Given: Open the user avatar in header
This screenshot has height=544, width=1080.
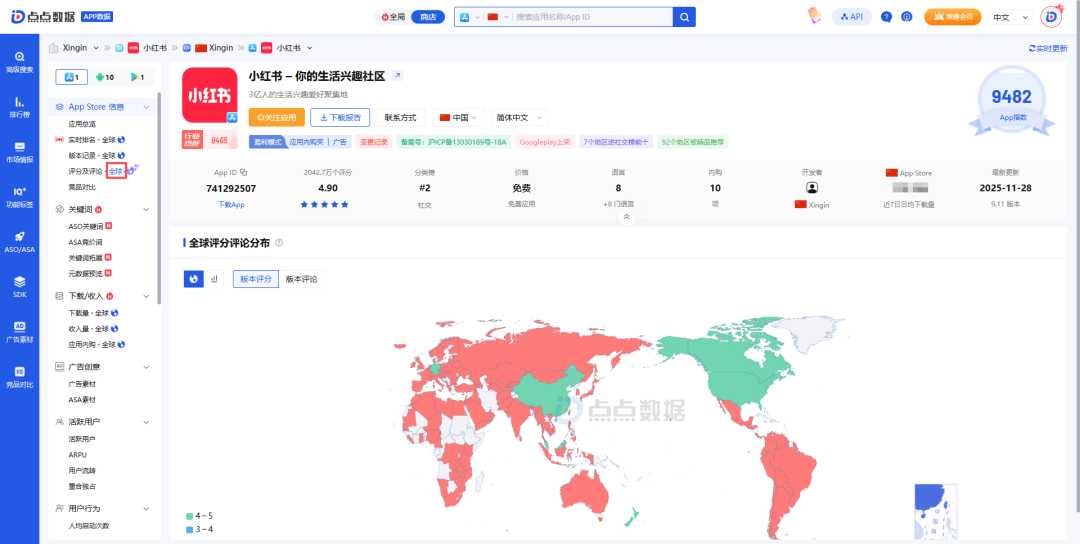Looking at the screenshot, I should pos(1051,17).
